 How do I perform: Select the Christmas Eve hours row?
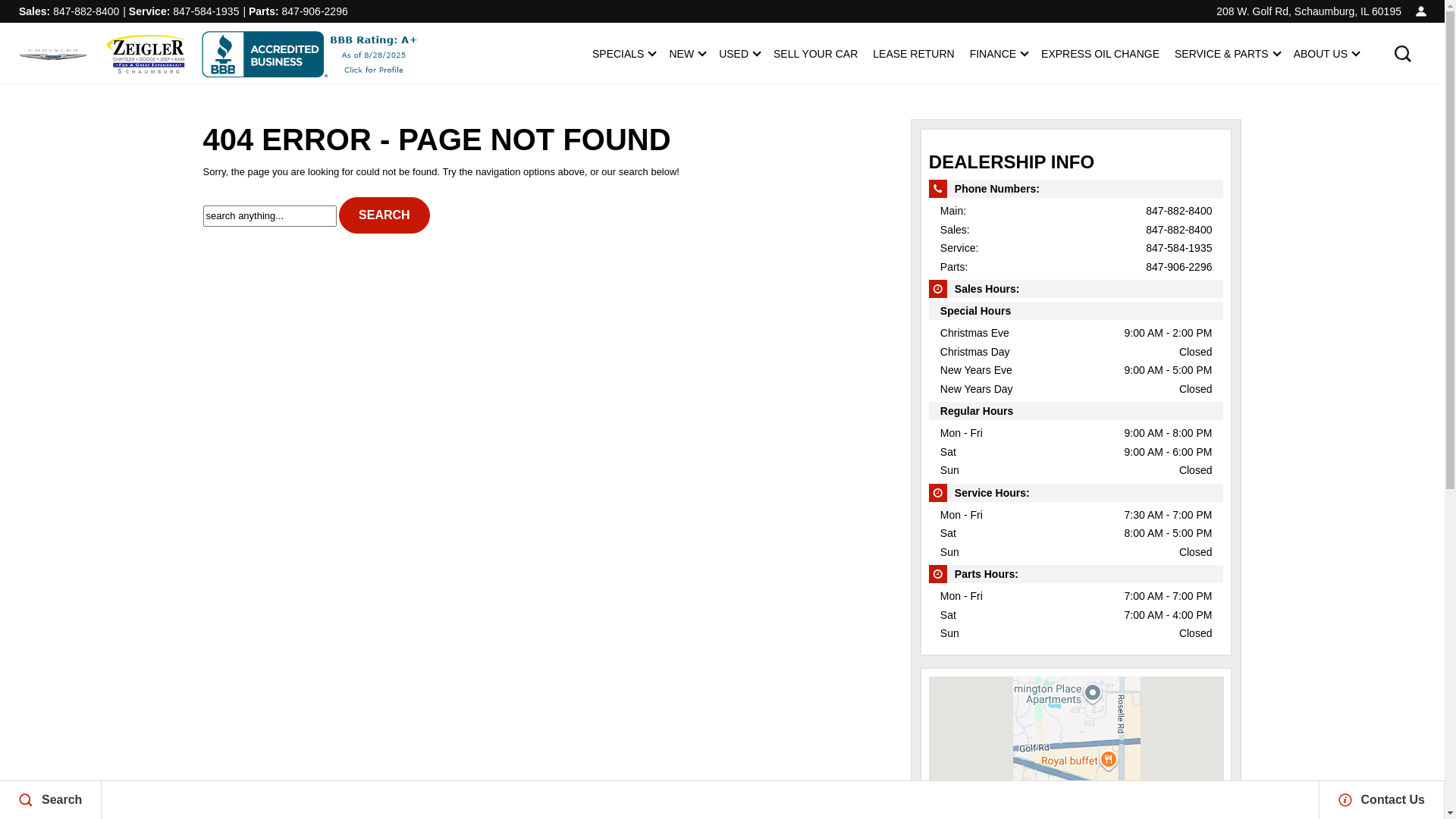(1075, 333)
